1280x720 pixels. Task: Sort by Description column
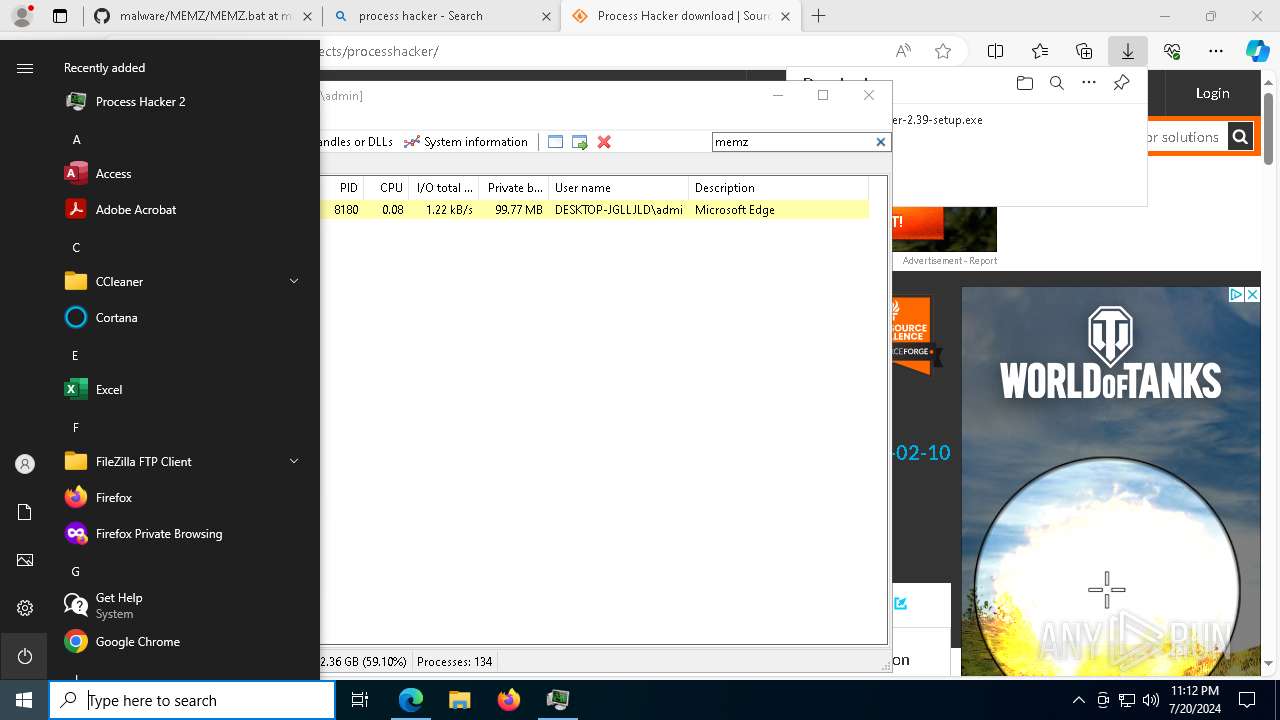(777, 188)
